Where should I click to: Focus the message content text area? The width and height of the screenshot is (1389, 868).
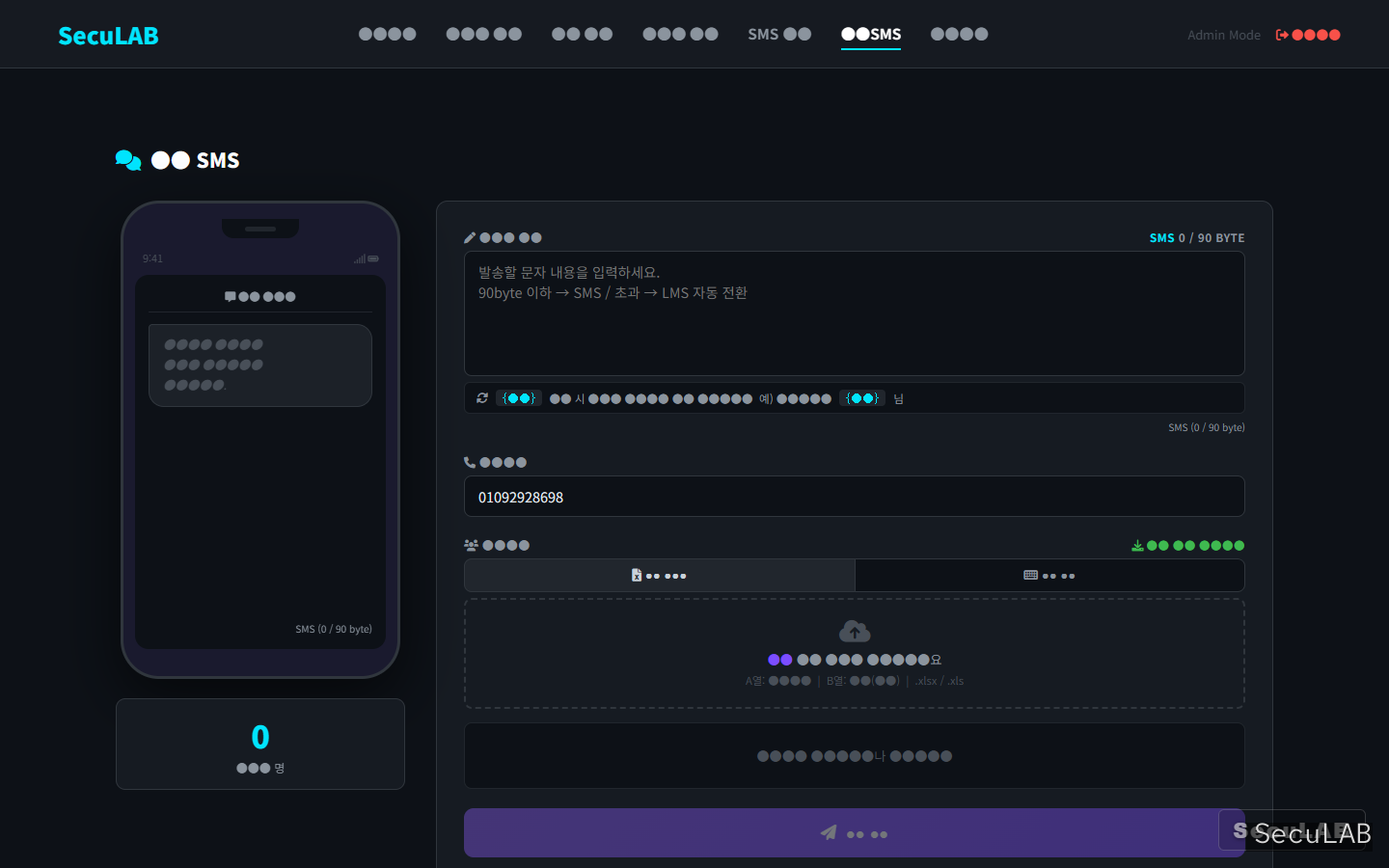(855, 313)
